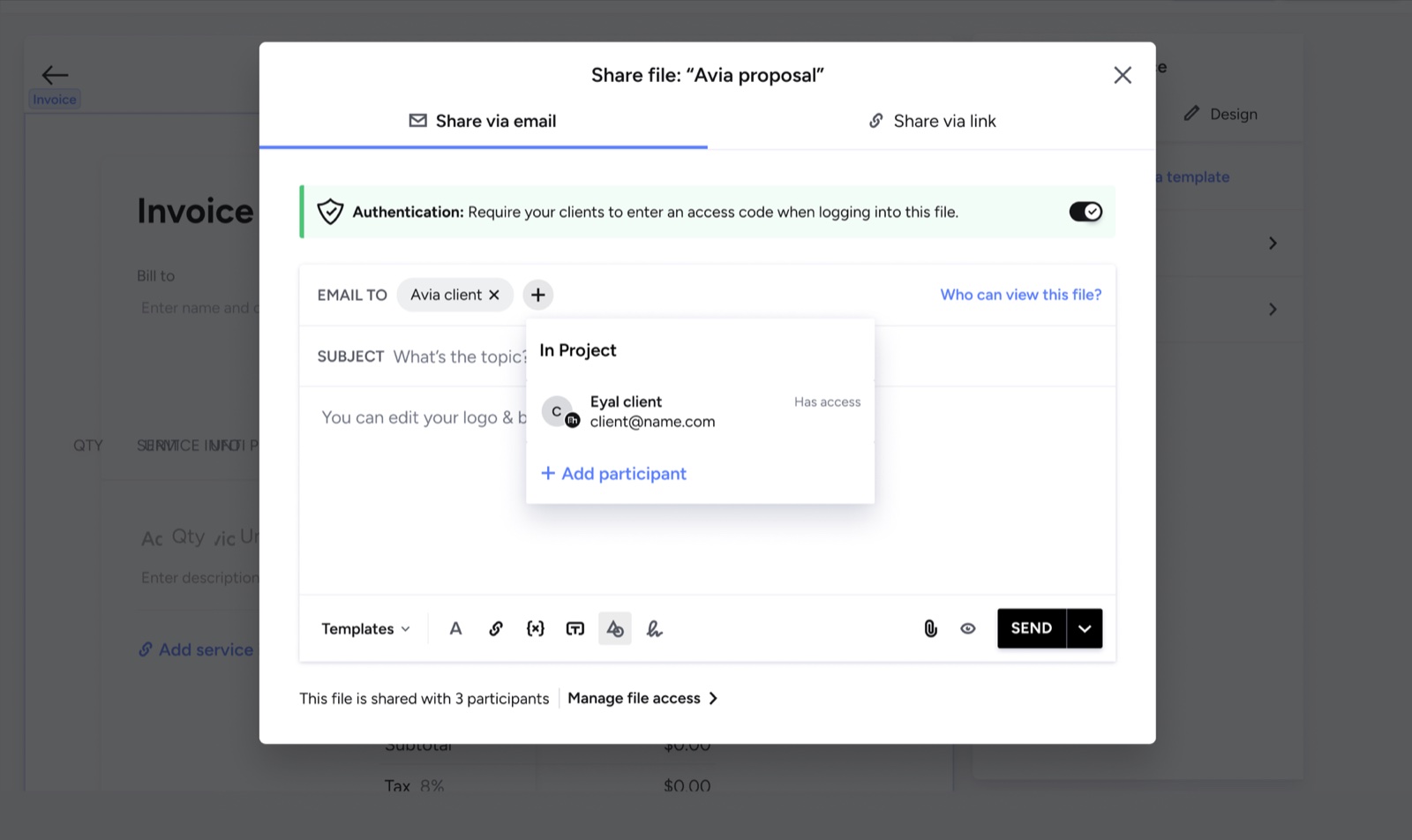
Task: Click into the email message body
Action: [707, 491]
